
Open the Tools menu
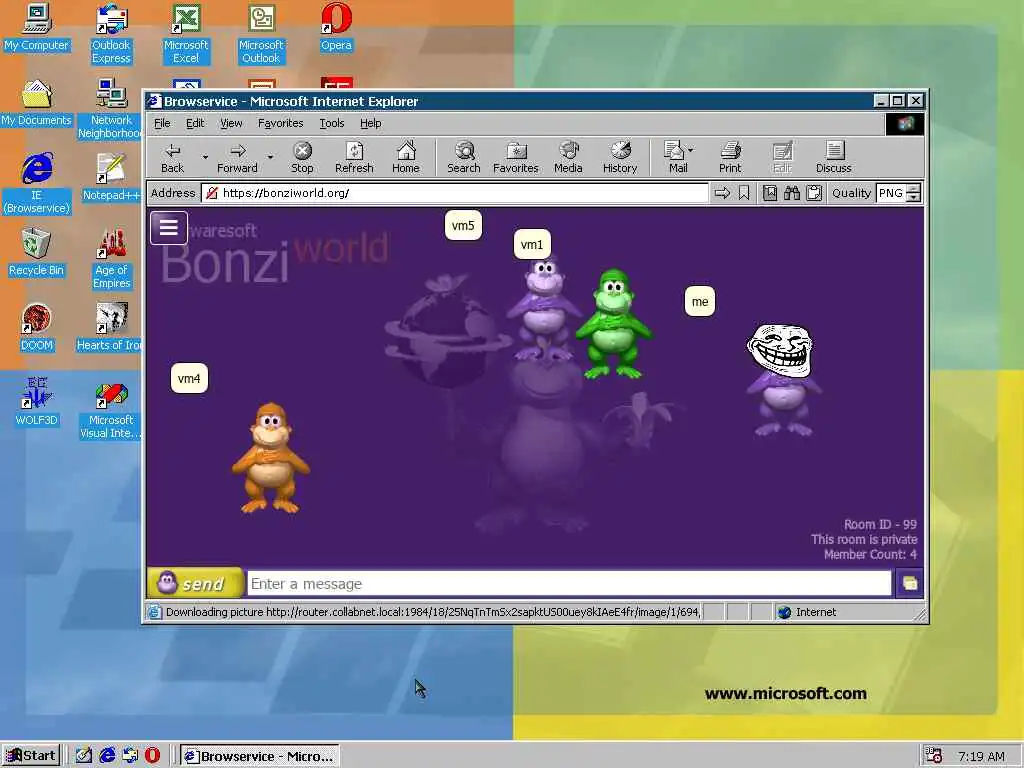click(x=332, y=123)
